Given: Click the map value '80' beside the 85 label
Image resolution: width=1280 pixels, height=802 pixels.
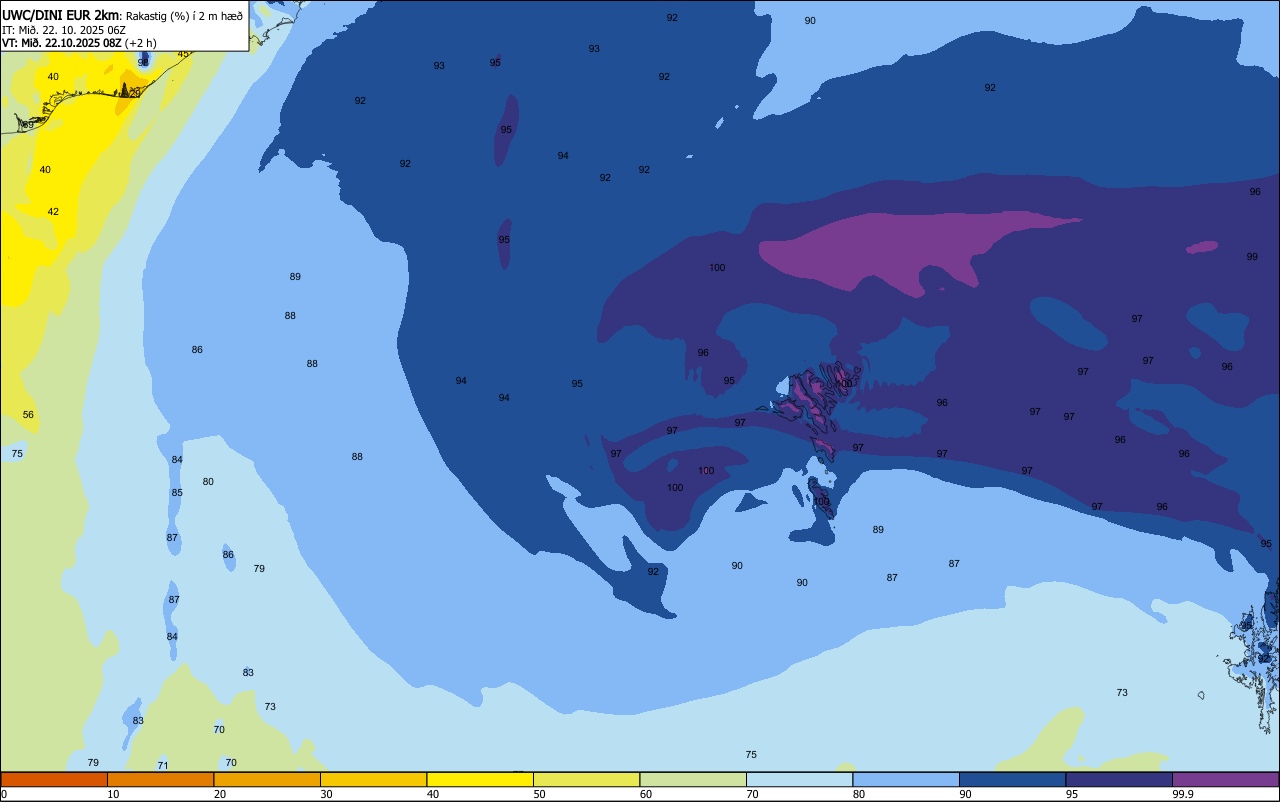Looking at the screenshot, I should coord(208,481).
